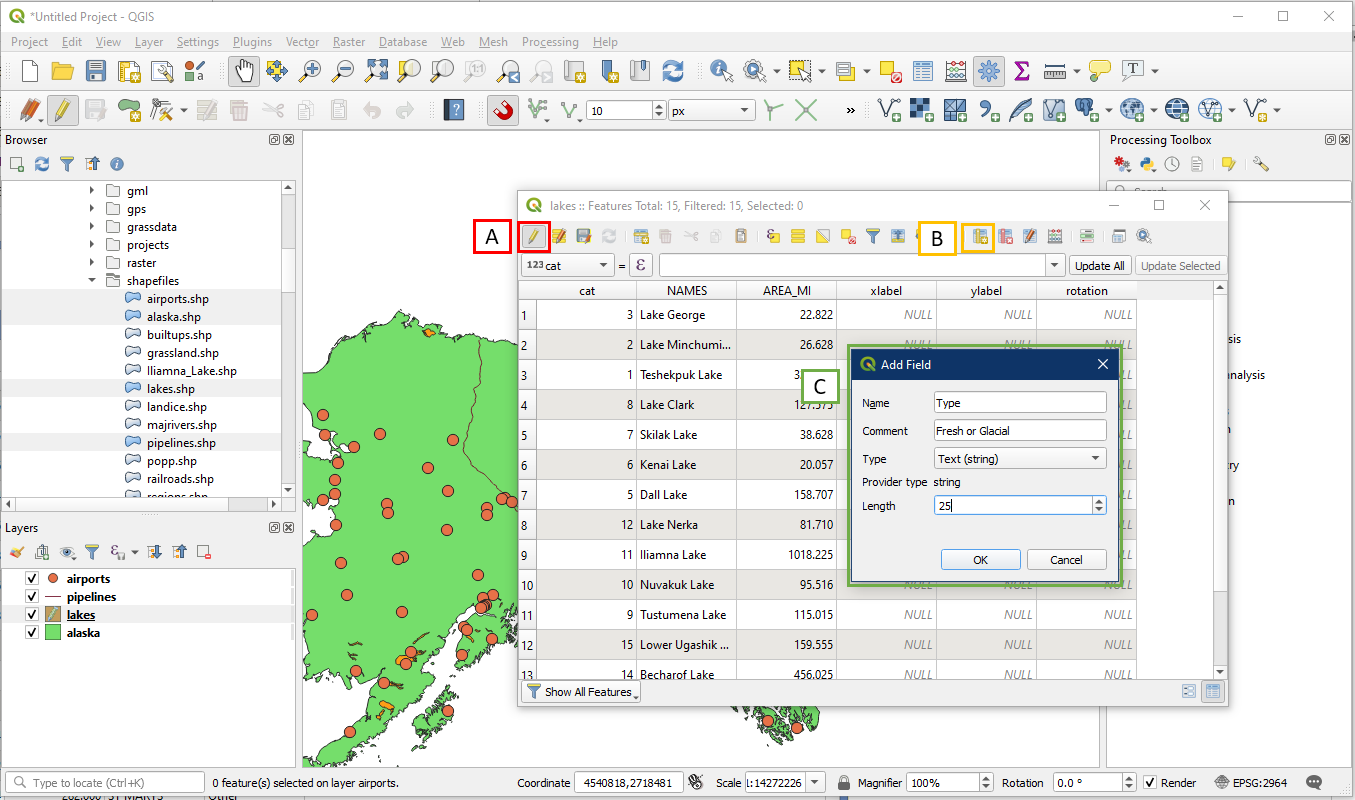Screen dimensions: 1355x800
Task: Toggle the Render checkbox in status bar
Action: [x=1150, y=783]
